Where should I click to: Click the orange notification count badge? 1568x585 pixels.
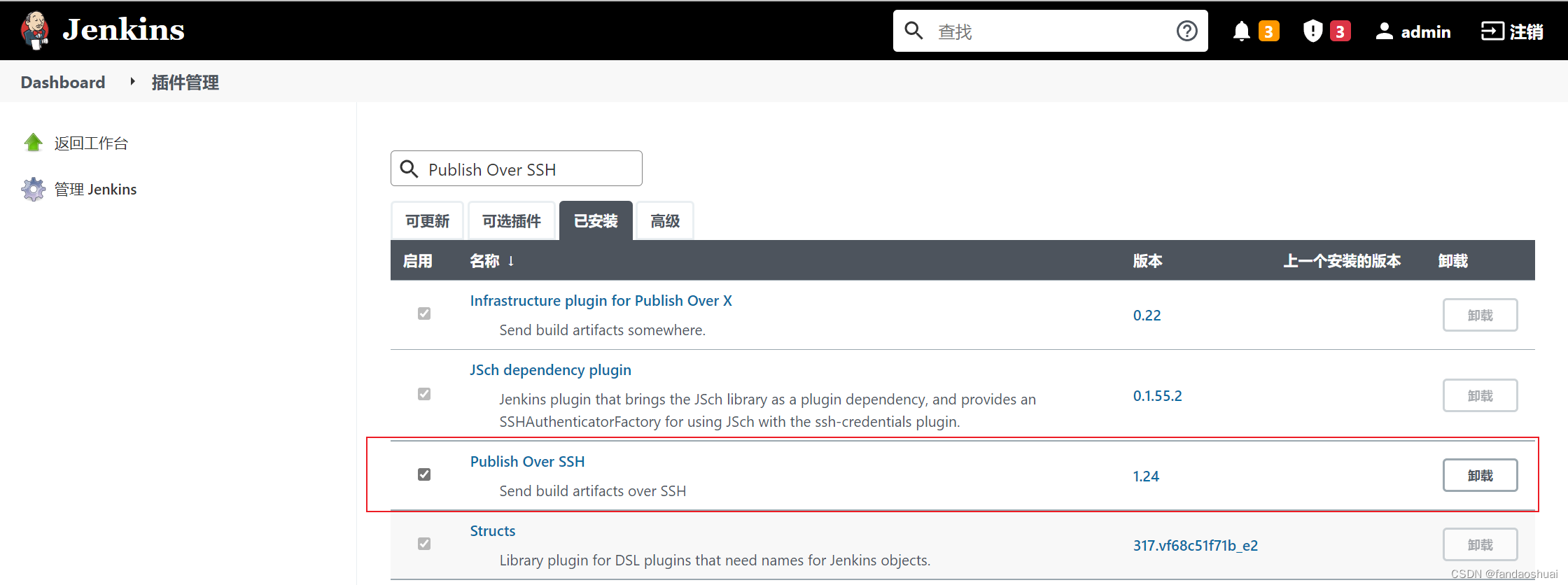tap(1268, 31)
